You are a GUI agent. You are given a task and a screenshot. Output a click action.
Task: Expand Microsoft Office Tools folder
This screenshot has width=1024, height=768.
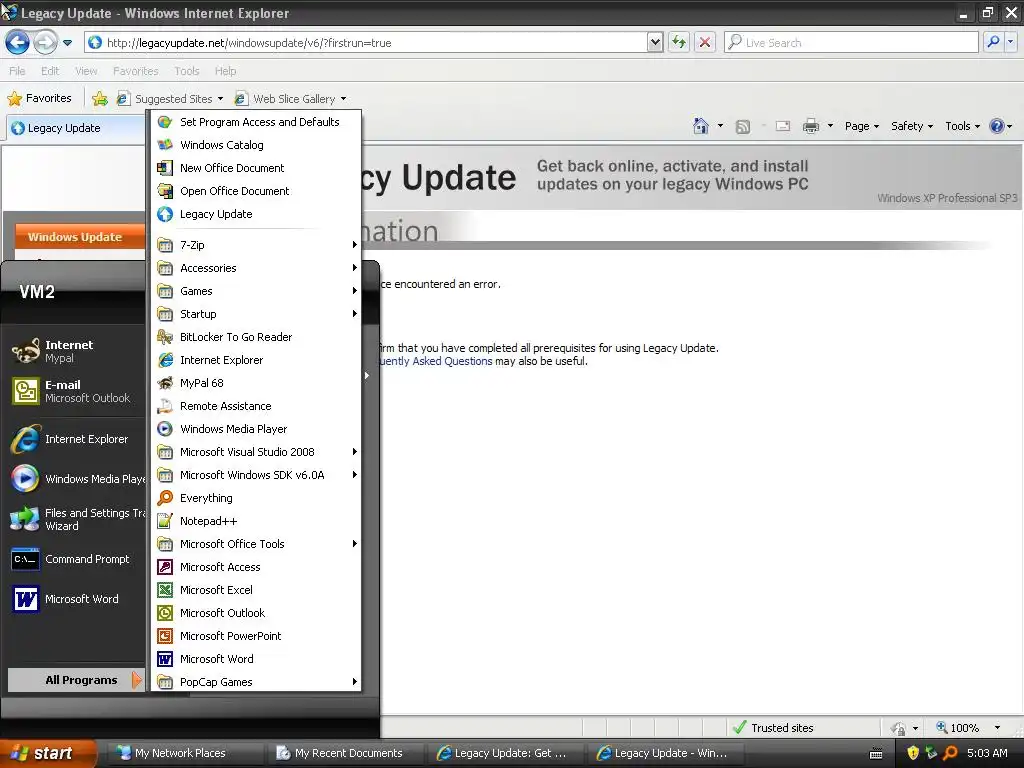[256, 543]
